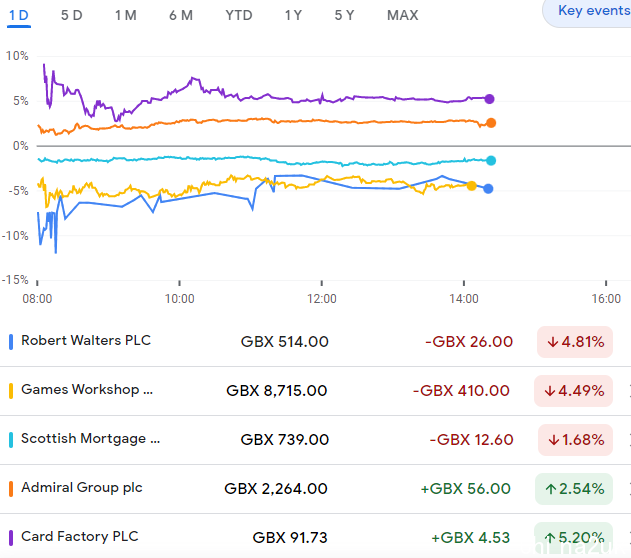Click the price GBX 514.00
631x558 pixels.
[x=285, y=342]
